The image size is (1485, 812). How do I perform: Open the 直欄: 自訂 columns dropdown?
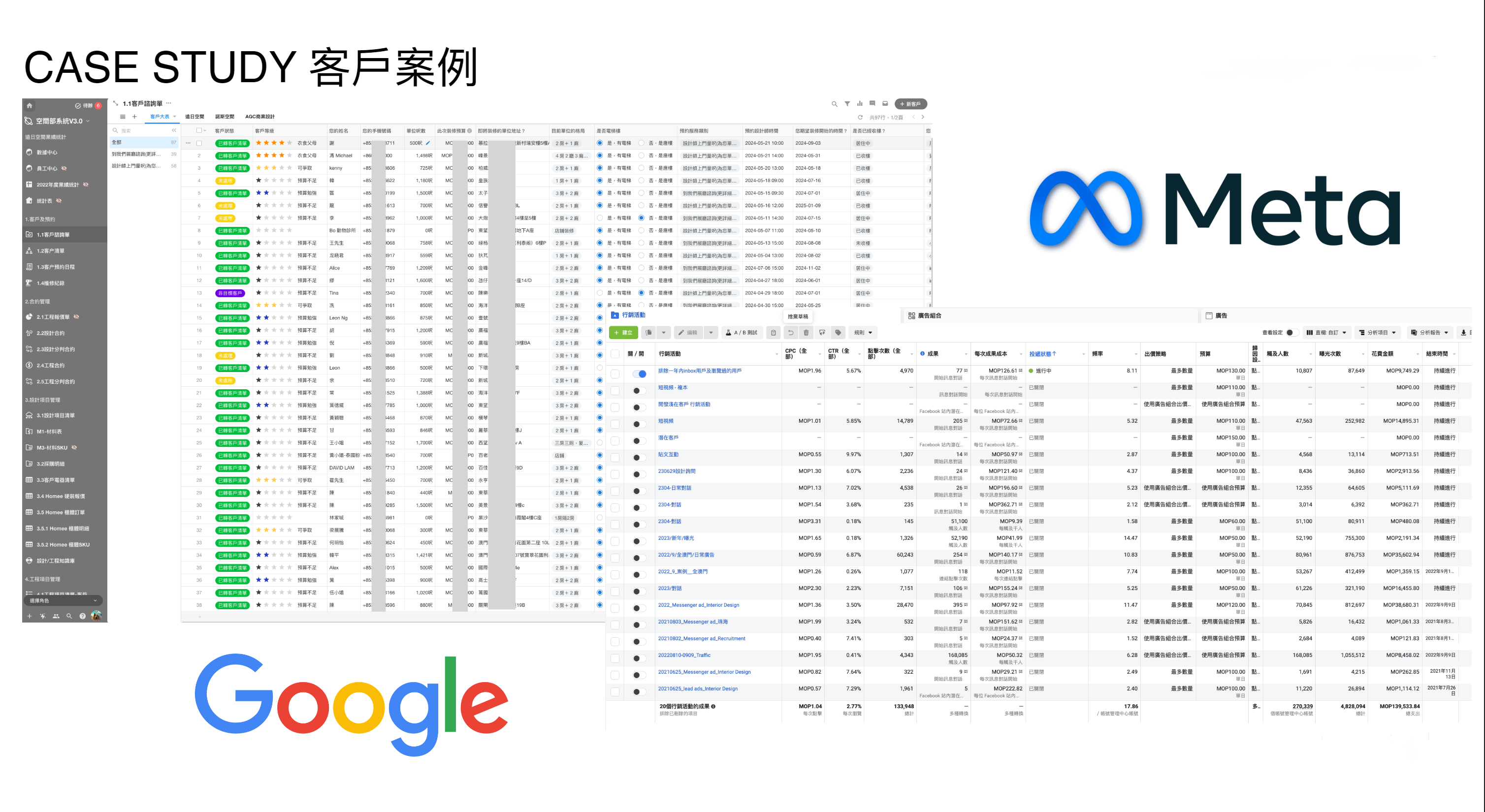tap(1326, 333)
